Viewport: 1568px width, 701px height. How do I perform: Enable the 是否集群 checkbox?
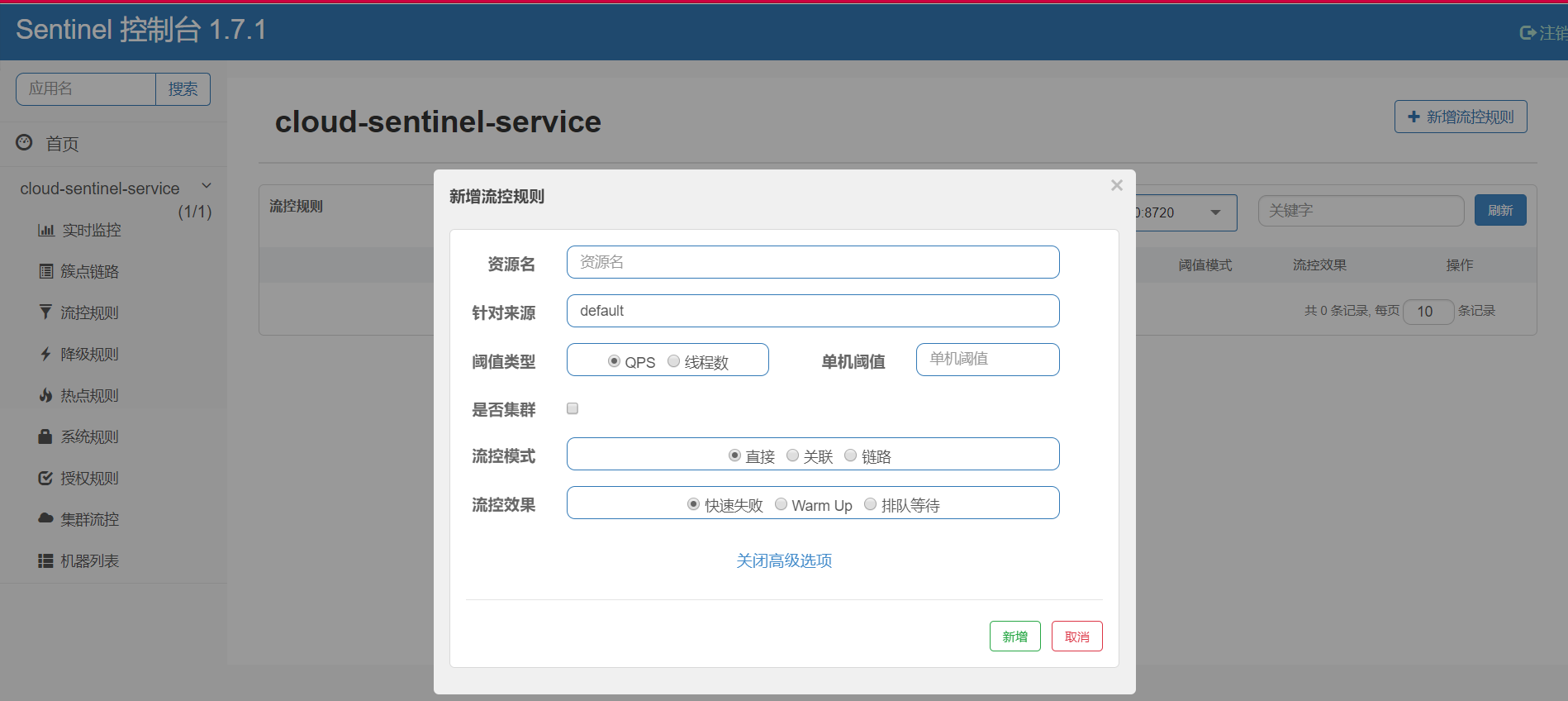(x=573, y=408)
